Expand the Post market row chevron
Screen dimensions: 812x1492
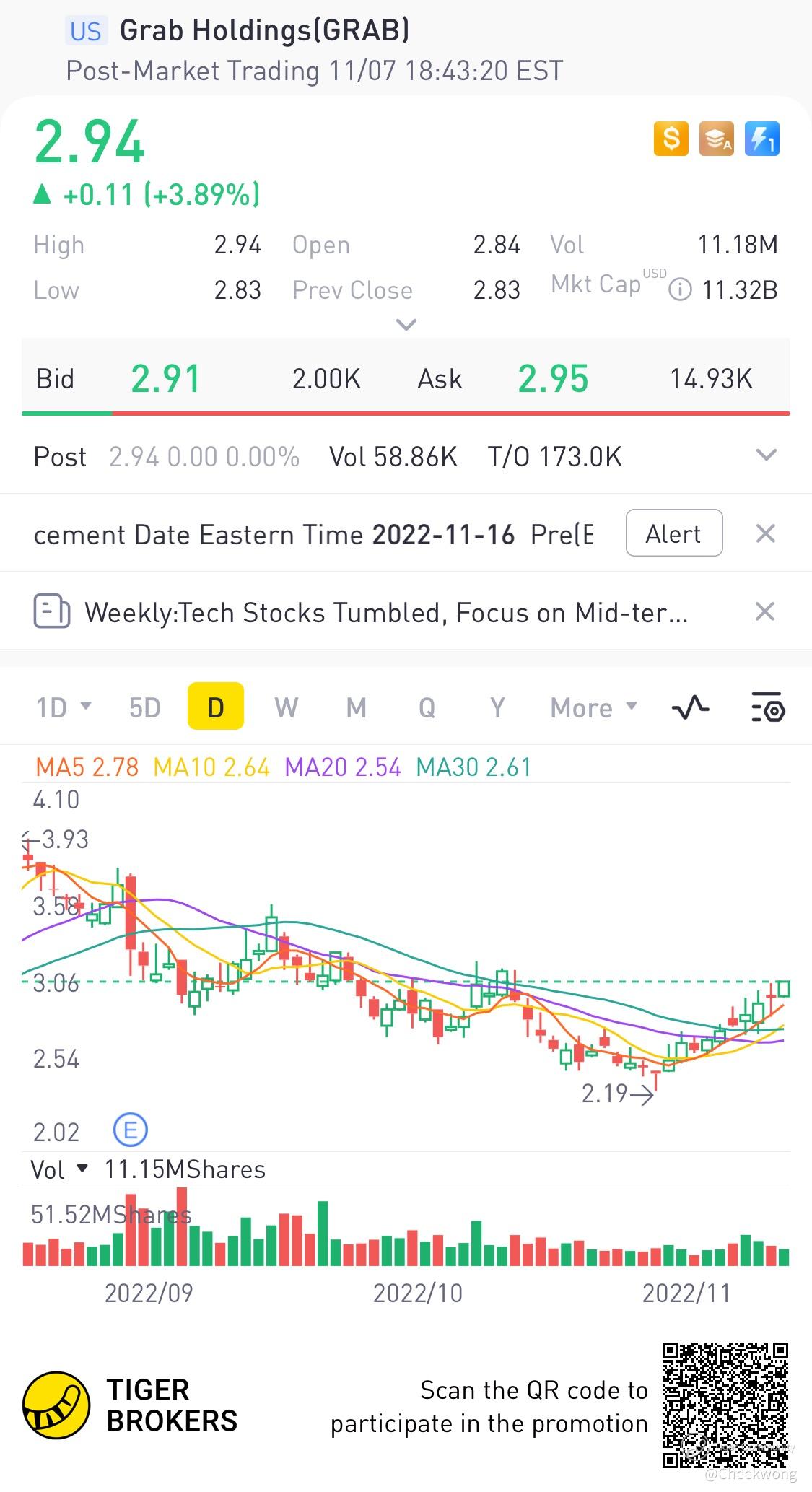pyautogui.click(x=765, y=455)
